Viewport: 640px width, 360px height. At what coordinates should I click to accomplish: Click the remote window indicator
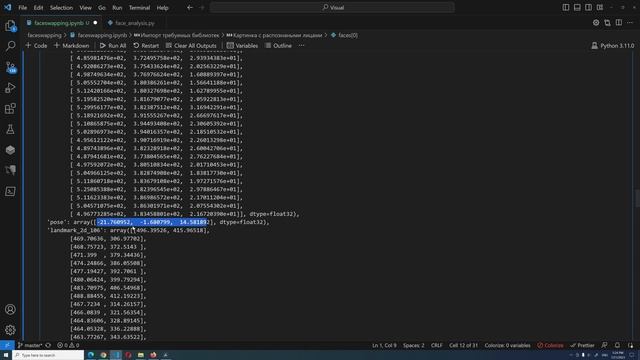[x=7, y=345]
